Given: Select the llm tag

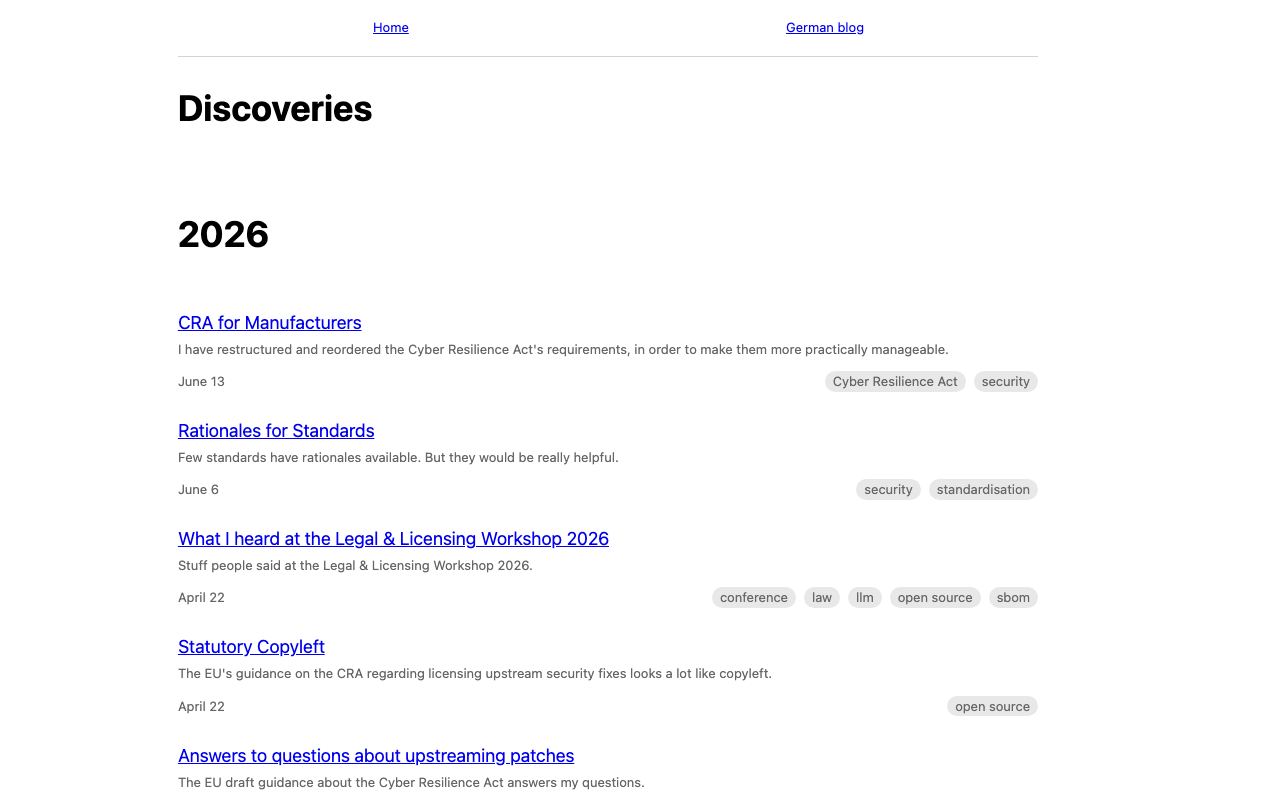Looking at the screenshot, I should (x=865, y=597).
